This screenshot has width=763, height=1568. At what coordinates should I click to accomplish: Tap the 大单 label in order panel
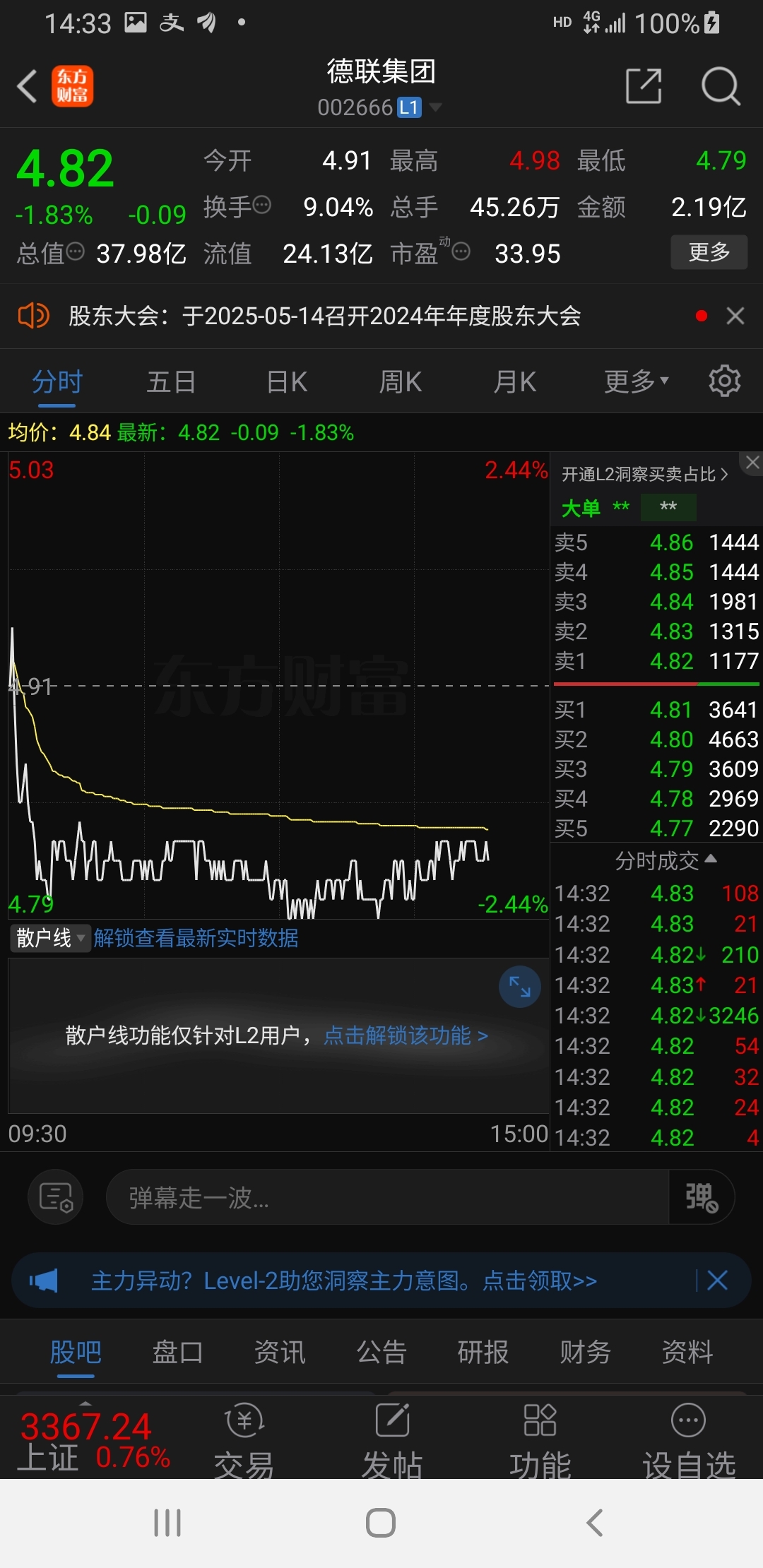581,508
